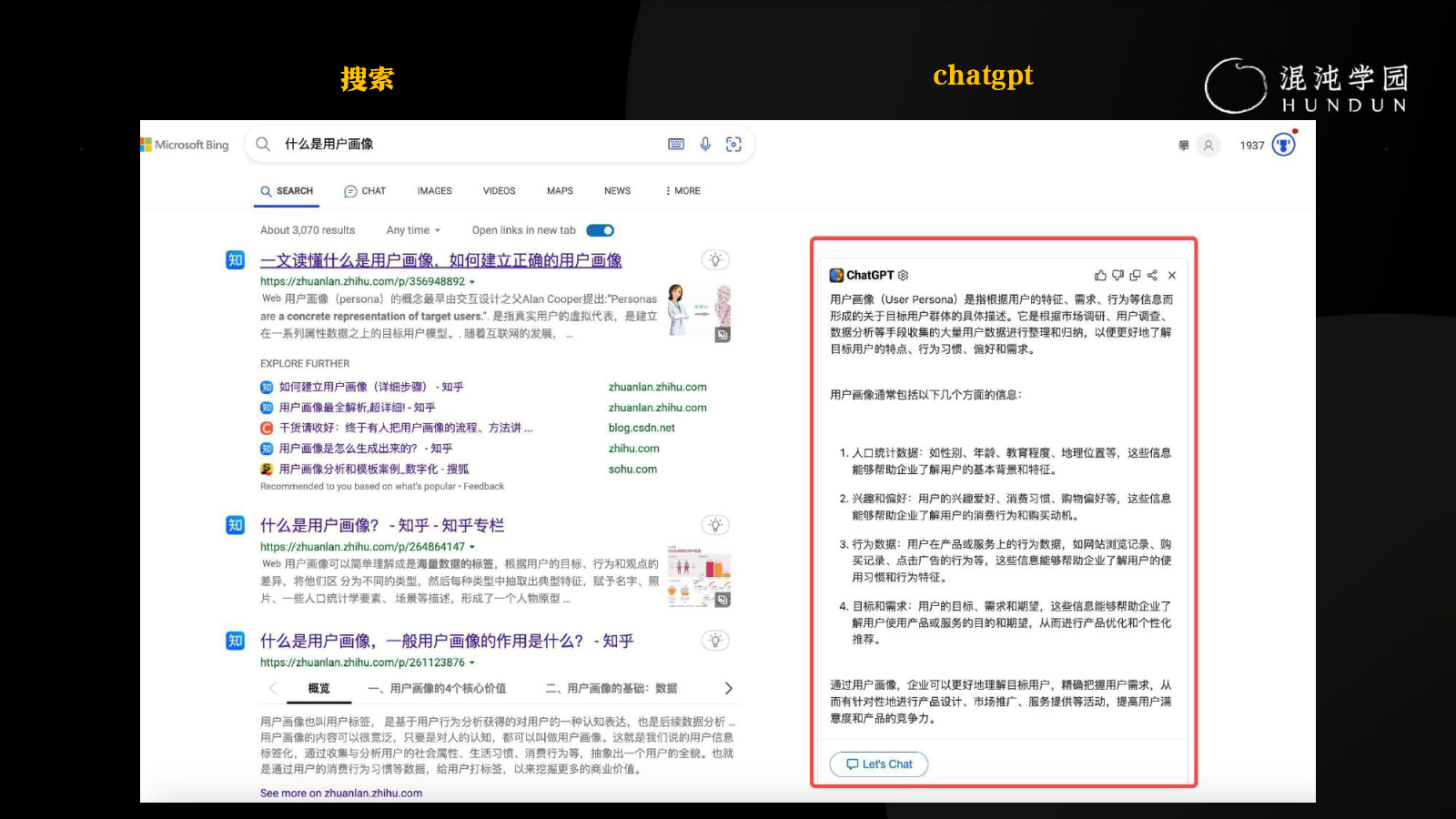Expand arrow after zhuanlan 261123876 URL
Screen dimensions: 1456x819
click(471, 662)
